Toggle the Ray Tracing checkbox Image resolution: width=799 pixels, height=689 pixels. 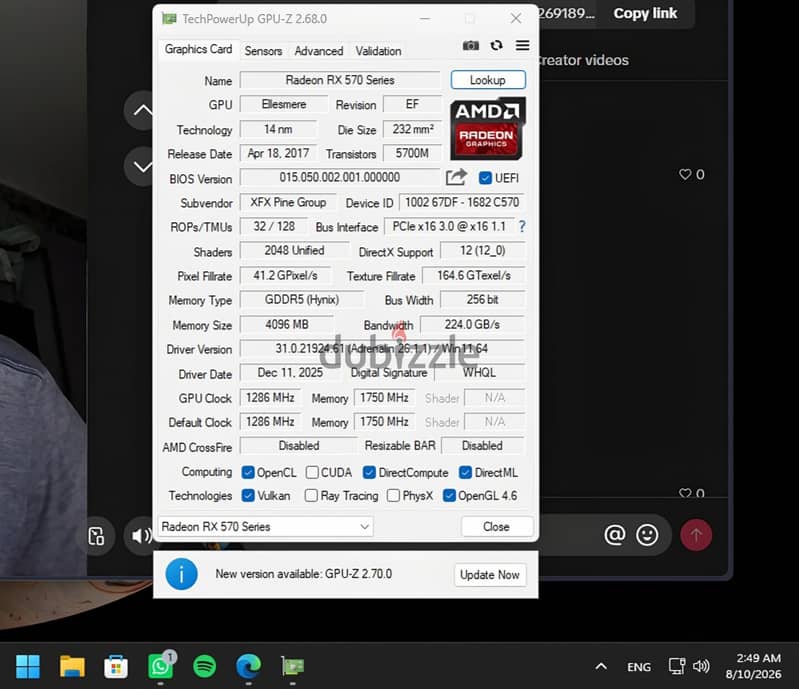coord(311,495)
